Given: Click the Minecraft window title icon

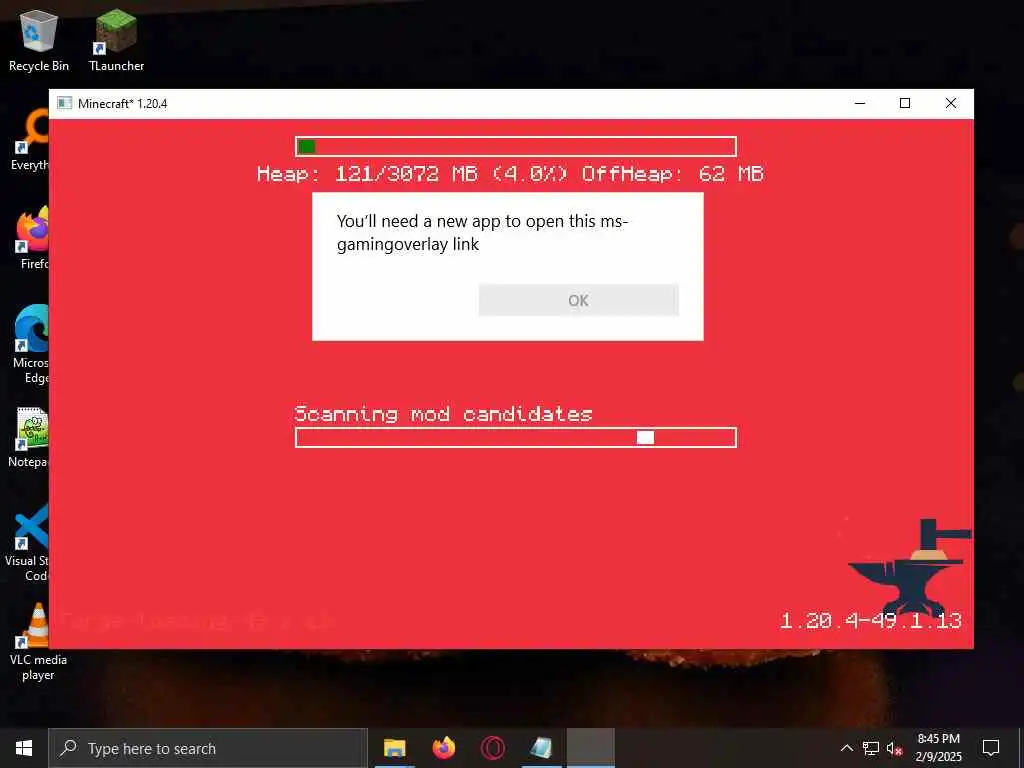Looking at the screenshot, I should coord(64,103).
